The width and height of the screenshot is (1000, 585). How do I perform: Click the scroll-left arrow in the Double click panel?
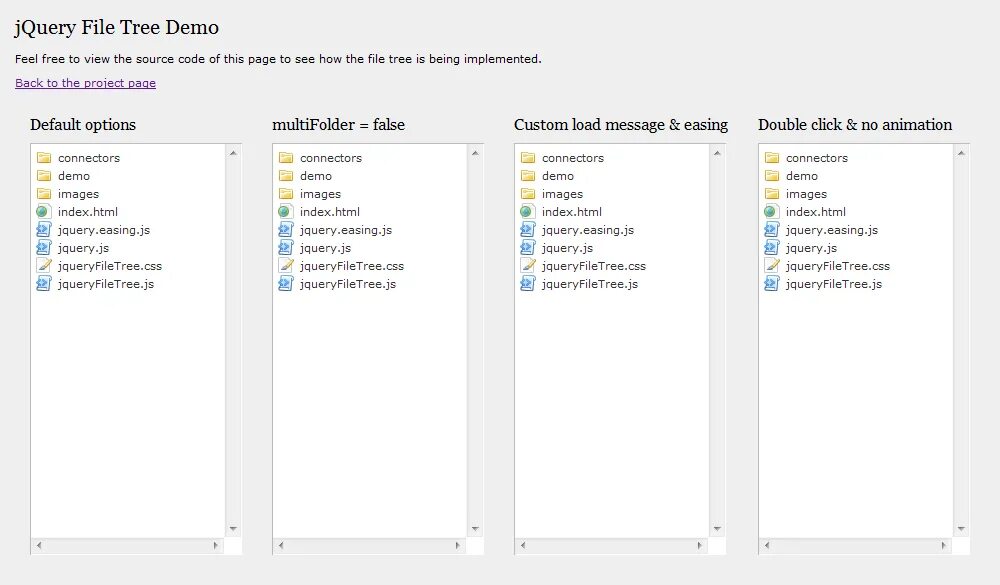click(x=768, y=546)
